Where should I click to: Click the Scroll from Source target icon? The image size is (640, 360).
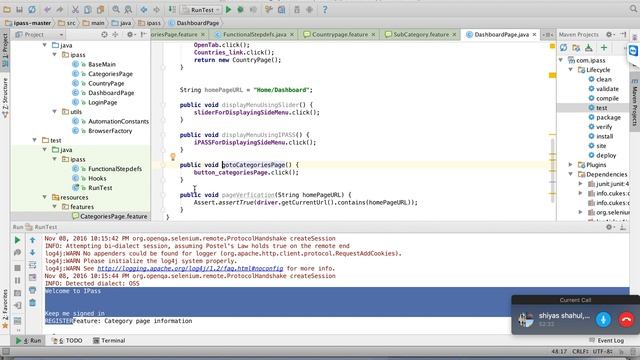(x=104, y=35)
